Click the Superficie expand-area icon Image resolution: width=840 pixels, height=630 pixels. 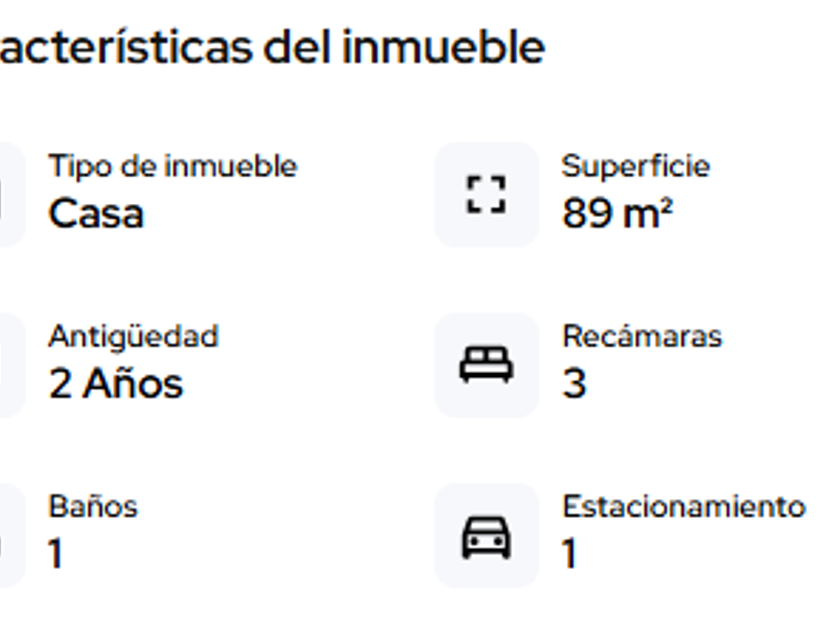pyautogui.click(x=486, y=194)
